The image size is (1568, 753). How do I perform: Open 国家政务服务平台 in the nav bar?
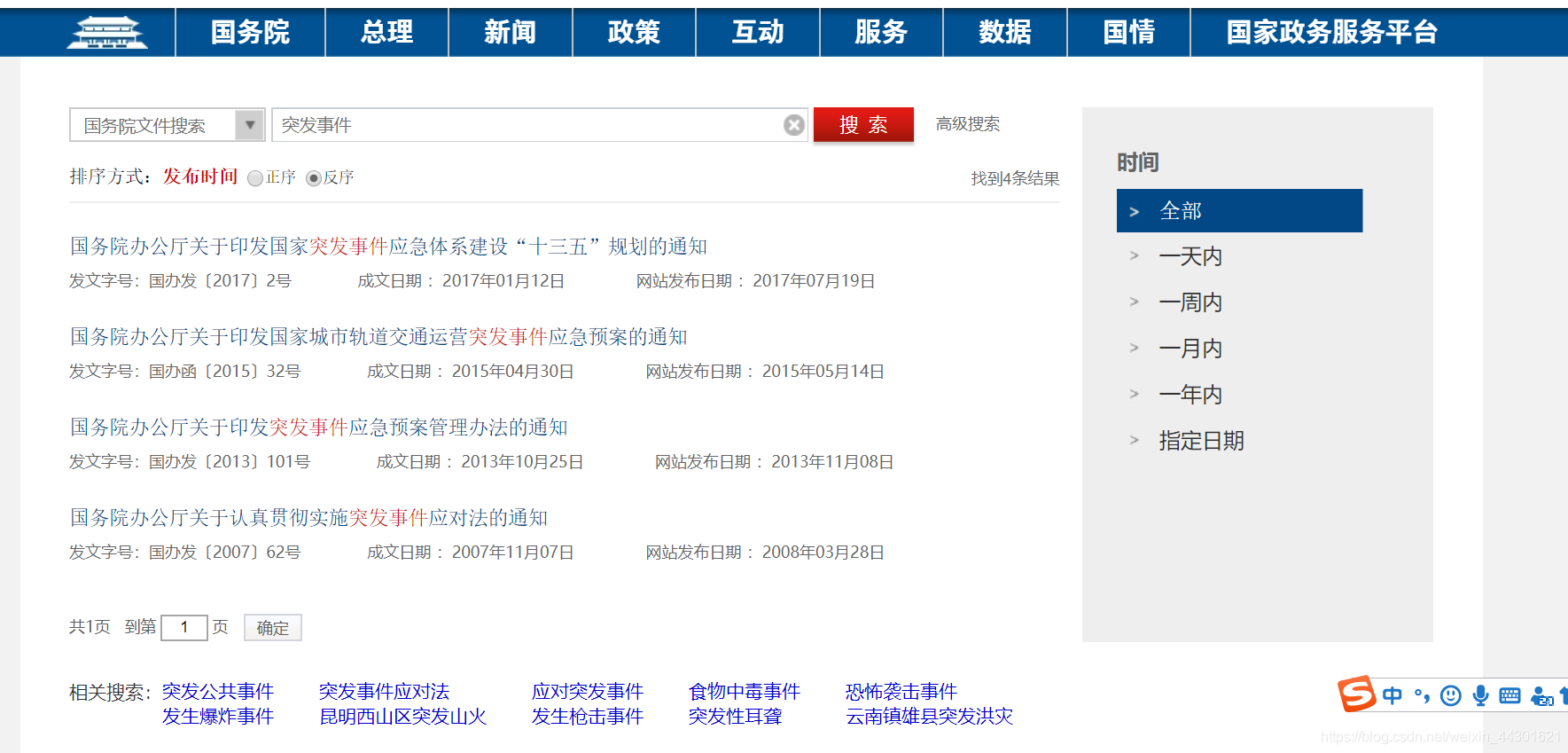pyautogui.click(x=1331, y=33)
